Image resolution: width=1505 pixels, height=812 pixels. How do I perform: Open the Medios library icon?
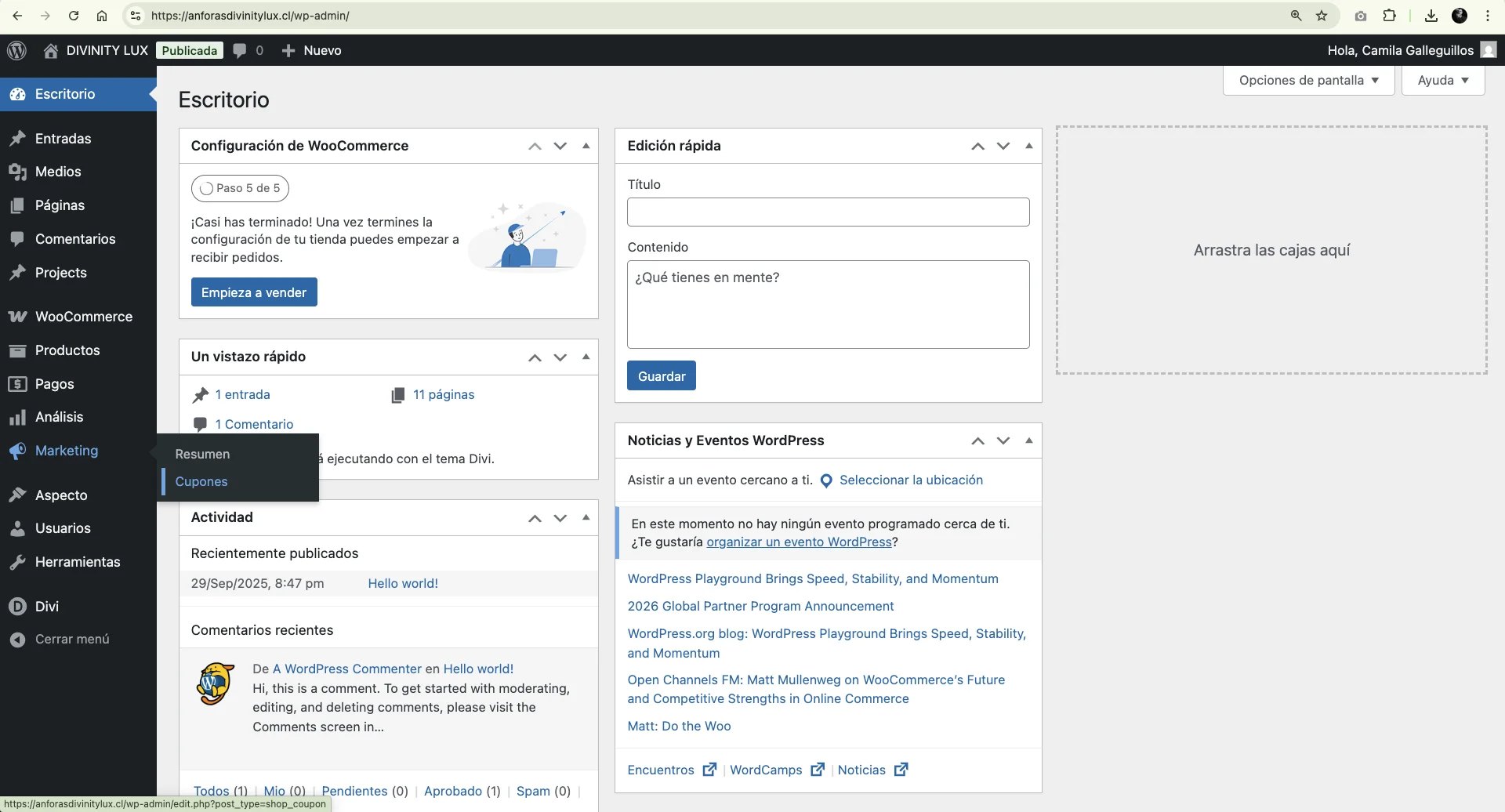point(17,172)
